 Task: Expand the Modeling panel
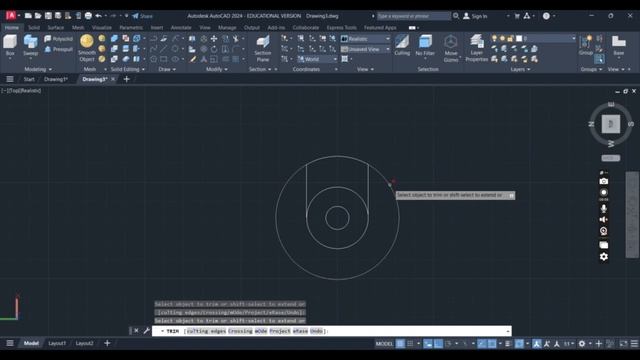click(x=38, y=69)
